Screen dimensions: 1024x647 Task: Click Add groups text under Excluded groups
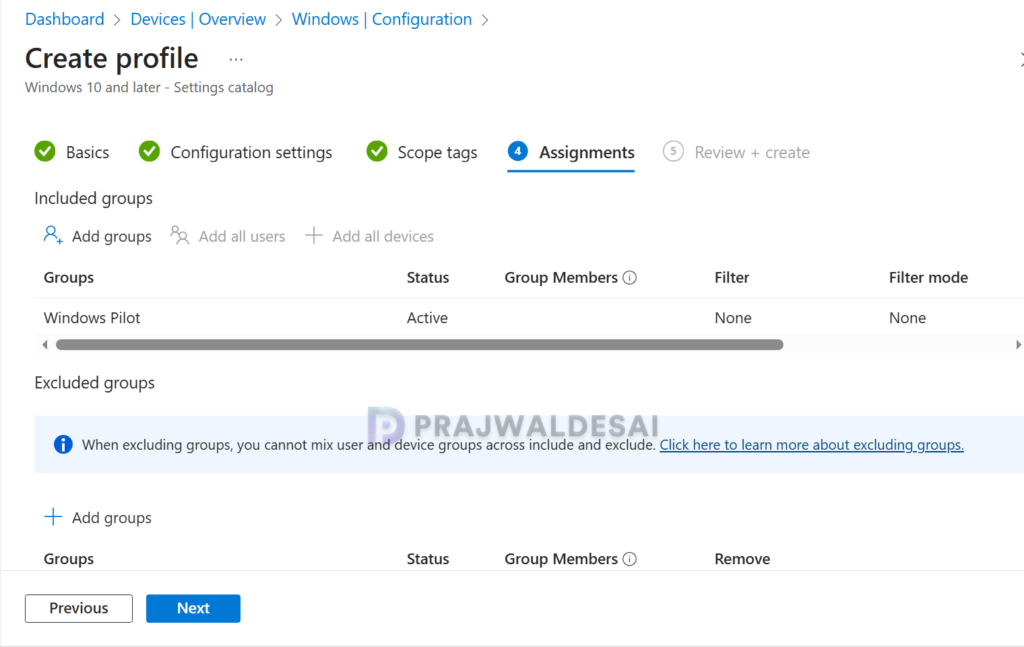coord(112,518)
